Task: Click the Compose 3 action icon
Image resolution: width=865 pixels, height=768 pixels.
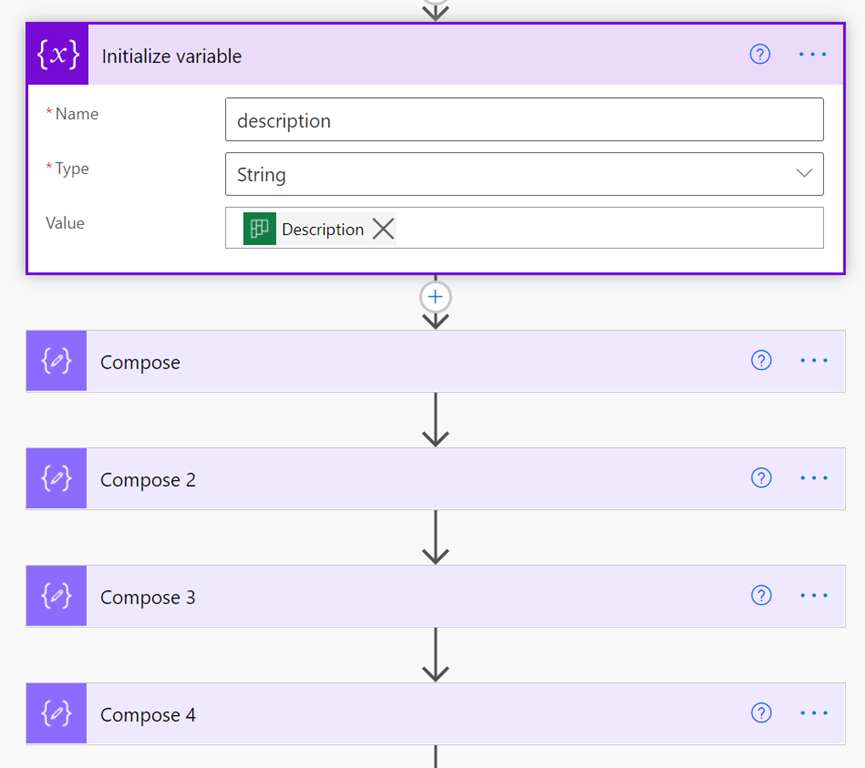Action: pyautogui.click(x=57, y=597)
